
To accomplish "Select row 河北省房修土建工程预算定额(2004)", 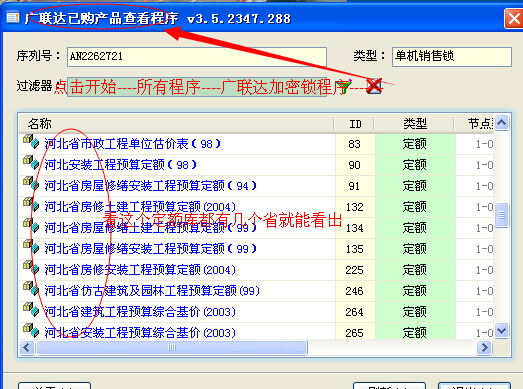I will [256, 207].
